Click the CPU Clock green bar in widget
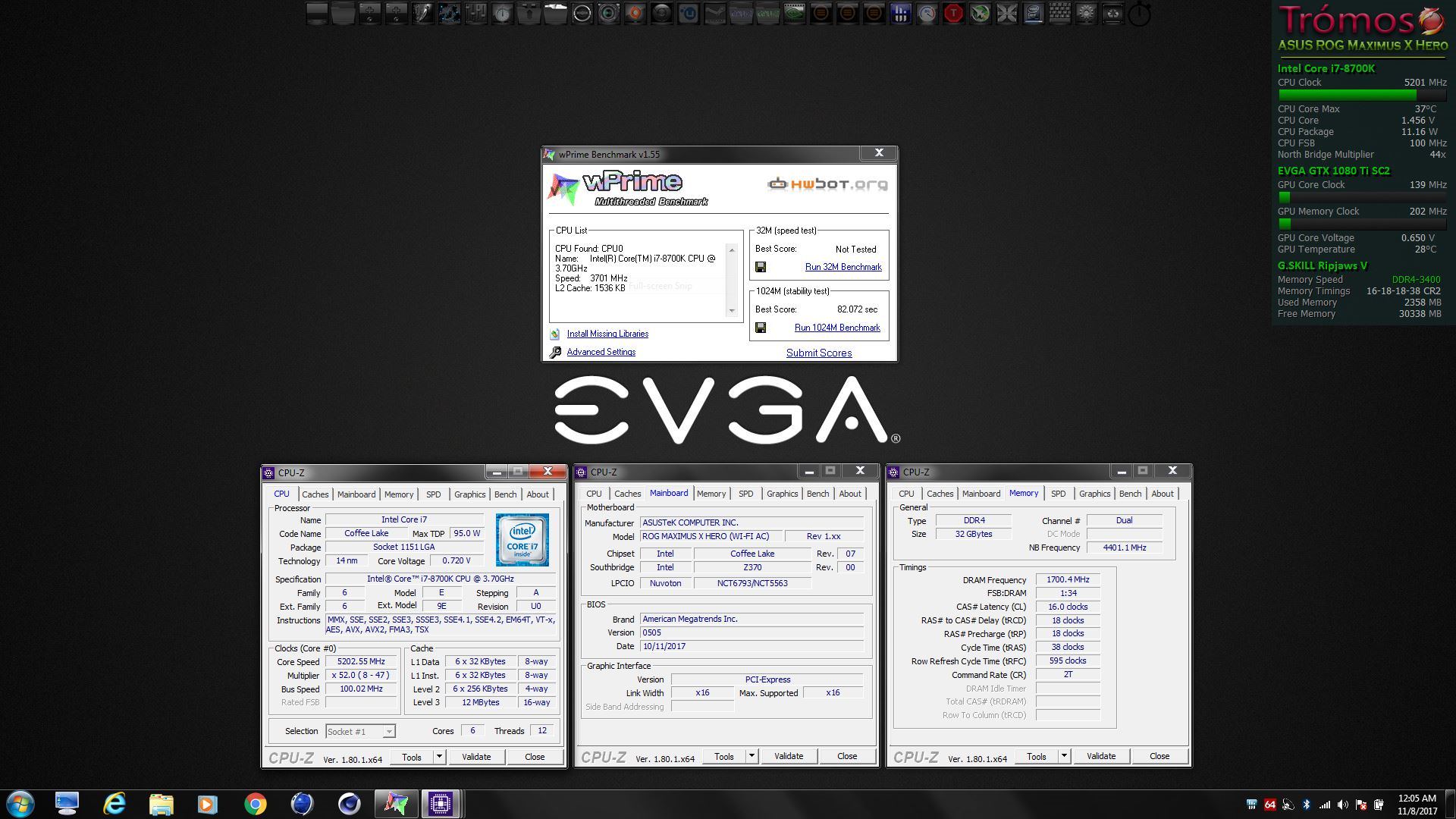The width and height of the screenshot is (1456, 819). [x=1362, y=96]
